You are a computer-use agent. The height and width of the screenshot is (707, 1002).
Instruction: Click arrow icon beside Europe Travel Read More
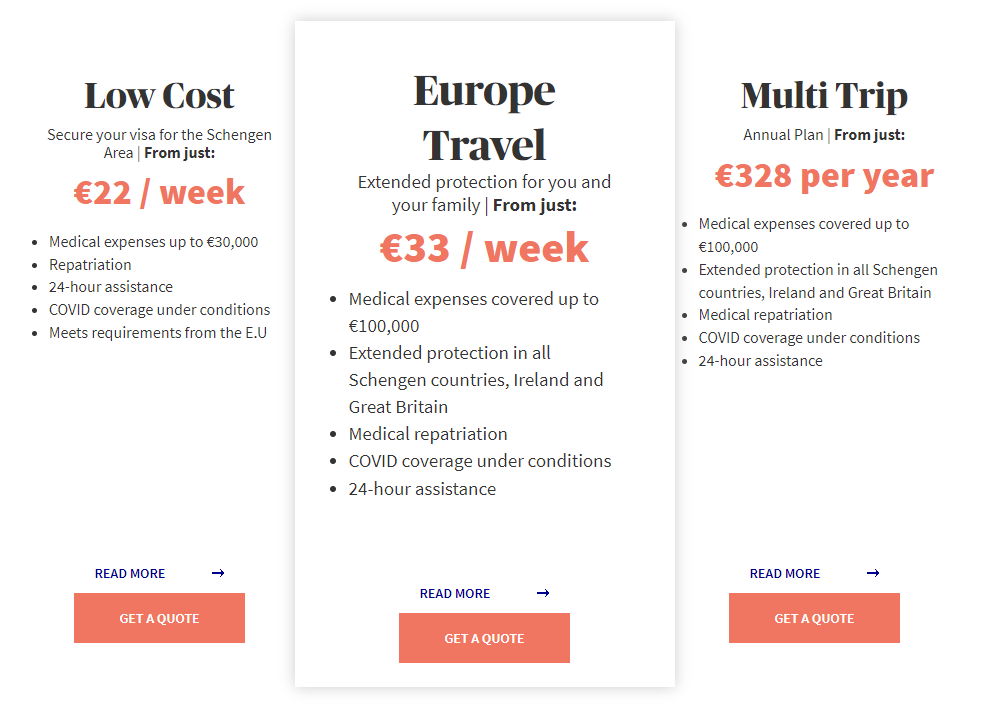pyautogui.click(x=543, y=593)
